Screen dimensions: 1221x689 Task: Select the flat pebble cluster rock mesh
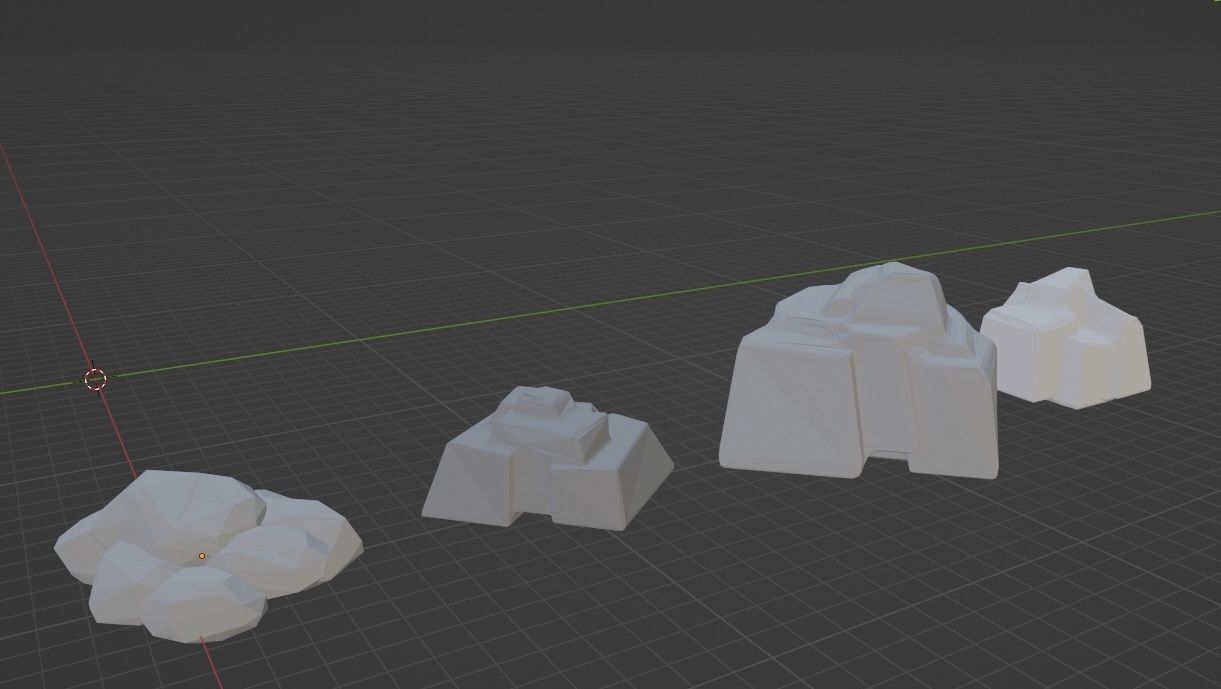[208, 555]
